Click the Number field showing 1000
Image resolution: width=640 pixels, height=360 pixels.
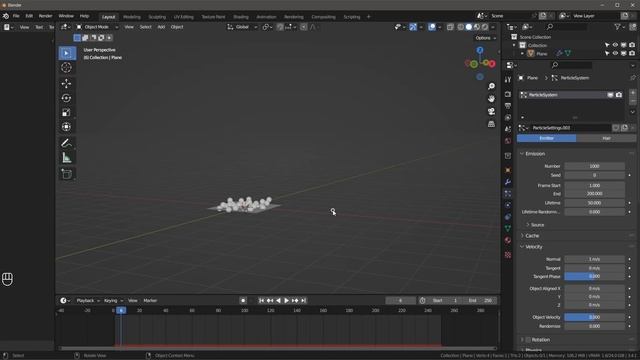(x=594, y=166)
